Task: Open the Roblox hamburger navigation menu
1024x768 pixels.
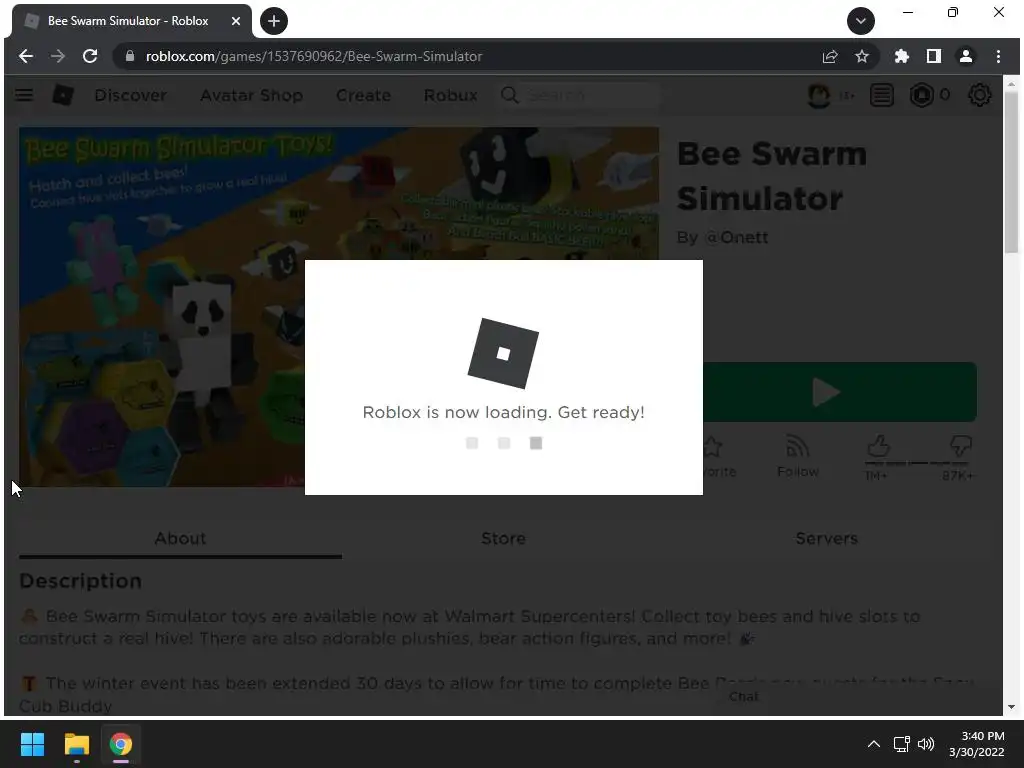Action: (24, 95)
